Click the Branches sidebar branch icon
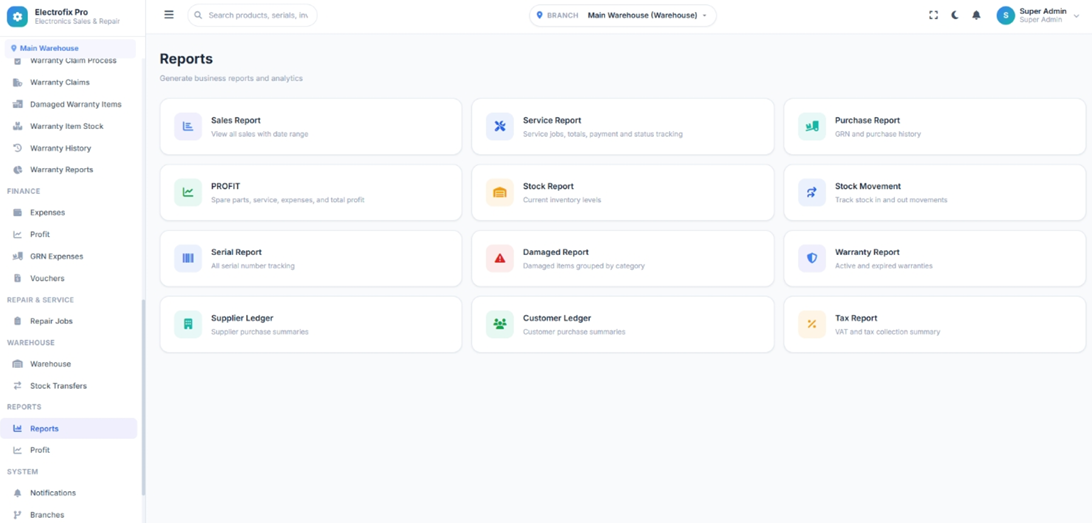 [17, 515]
